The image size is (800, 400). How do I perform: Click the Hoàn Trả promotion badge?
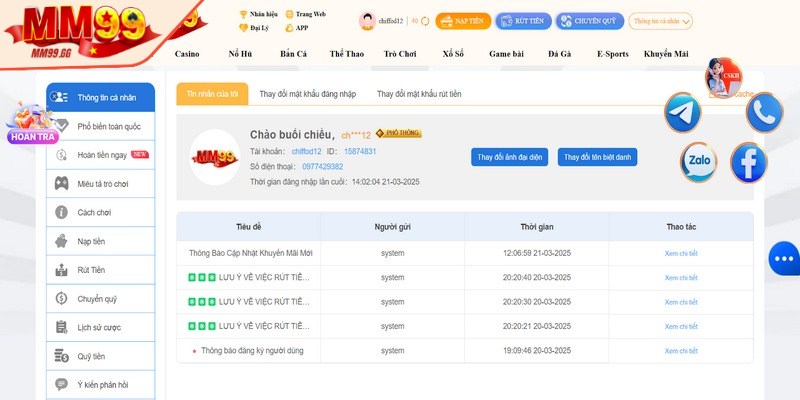coord(32,123)
